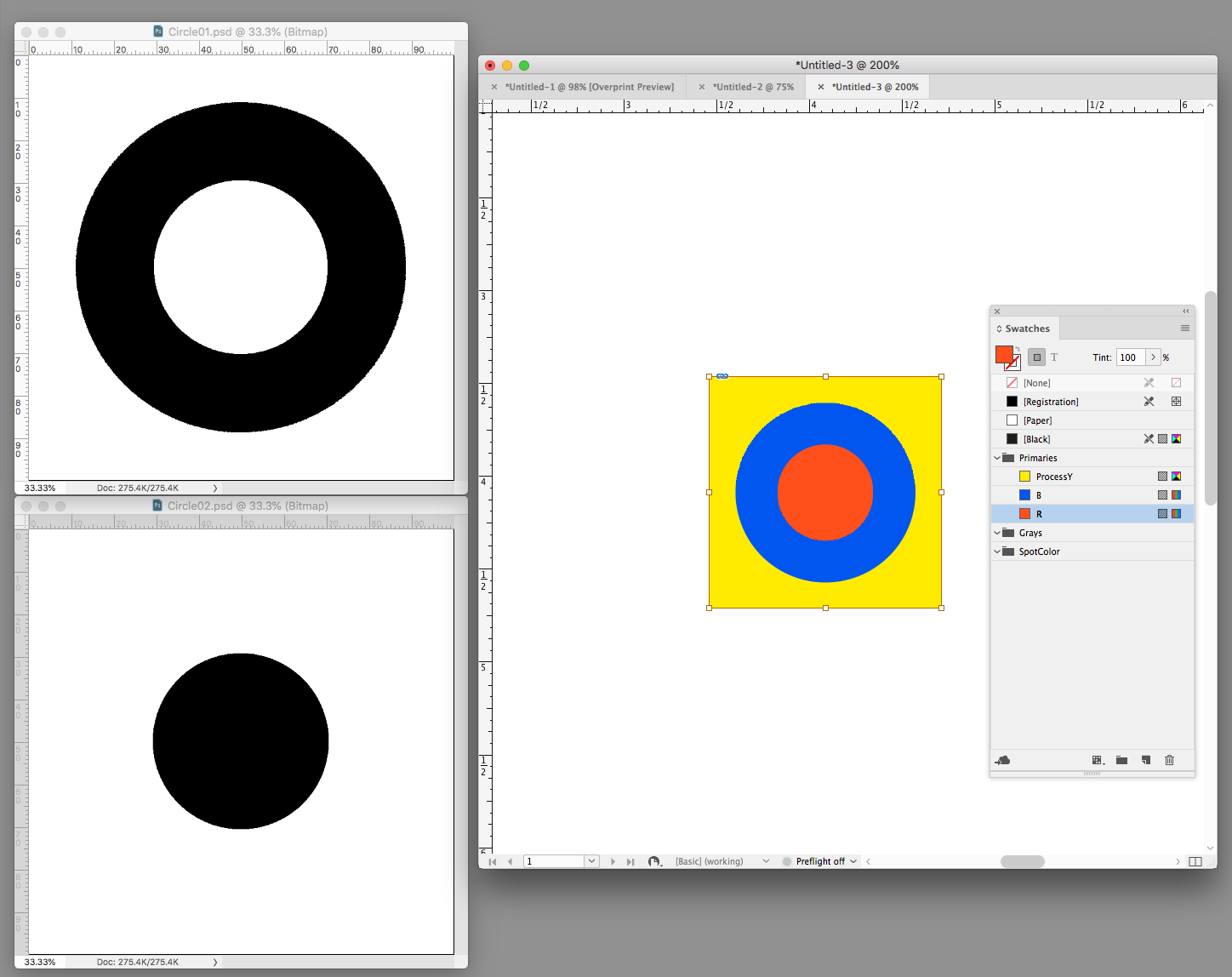Close the Swatches panel with X icon

[x=997, y=311]
